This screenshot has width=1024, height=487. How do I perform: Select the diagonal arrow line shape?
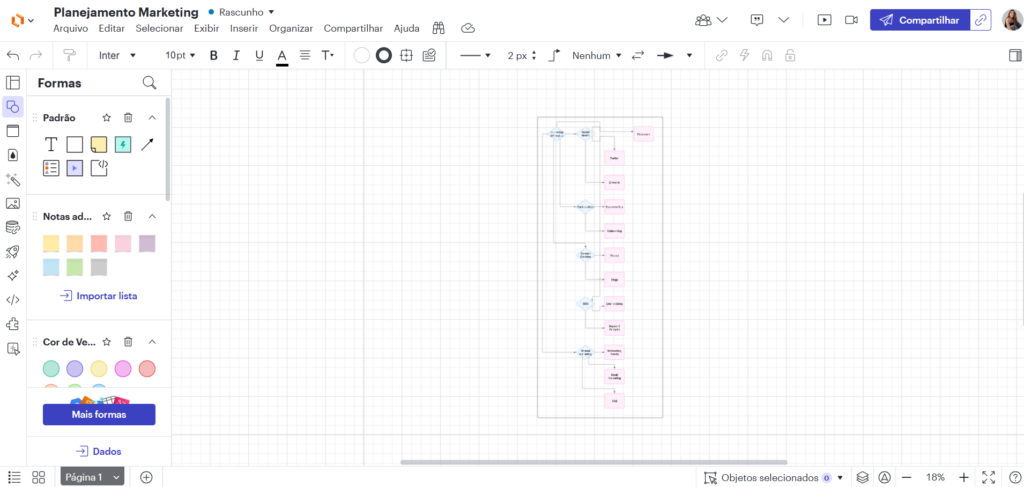[148, 144]
